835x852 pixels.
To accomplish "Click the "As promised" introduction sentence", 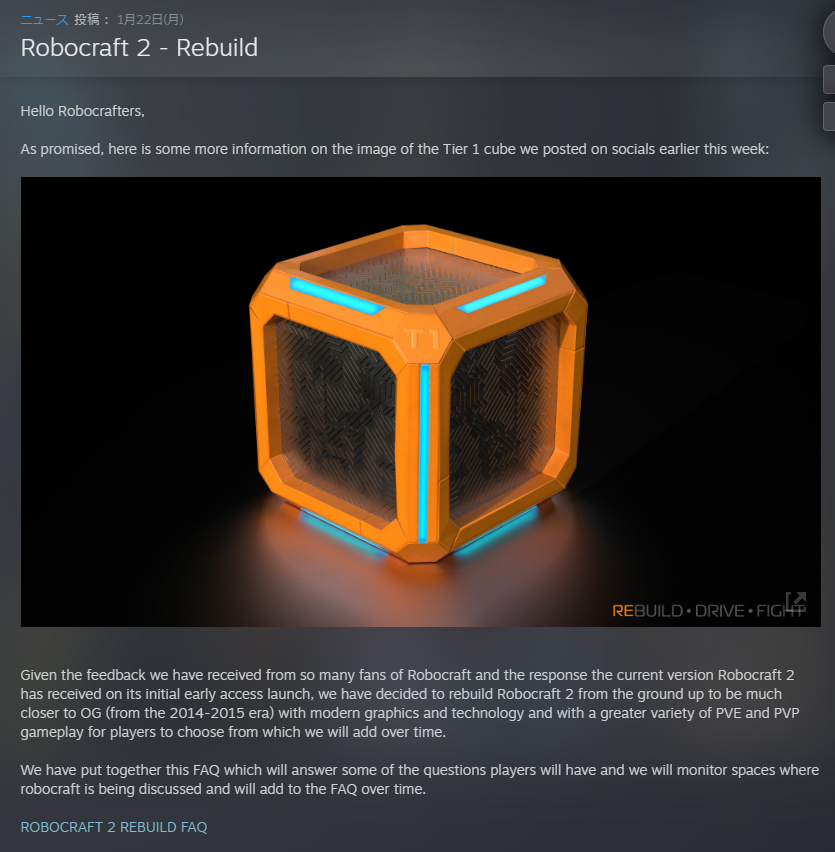I will [x=394, y=149].
